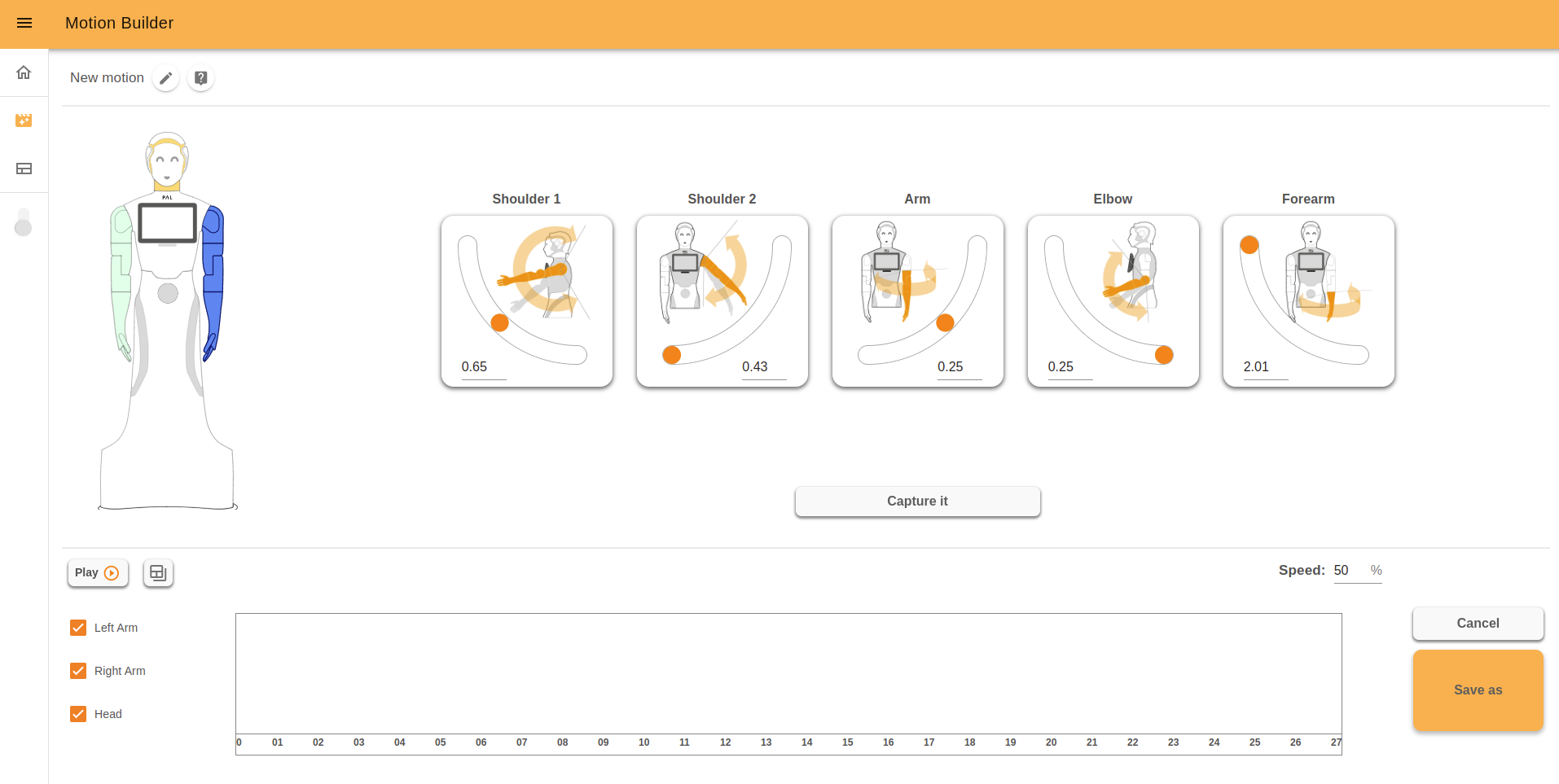Click timeline marker 20
Screen dimensions: 1559x784
point(1051,742)
